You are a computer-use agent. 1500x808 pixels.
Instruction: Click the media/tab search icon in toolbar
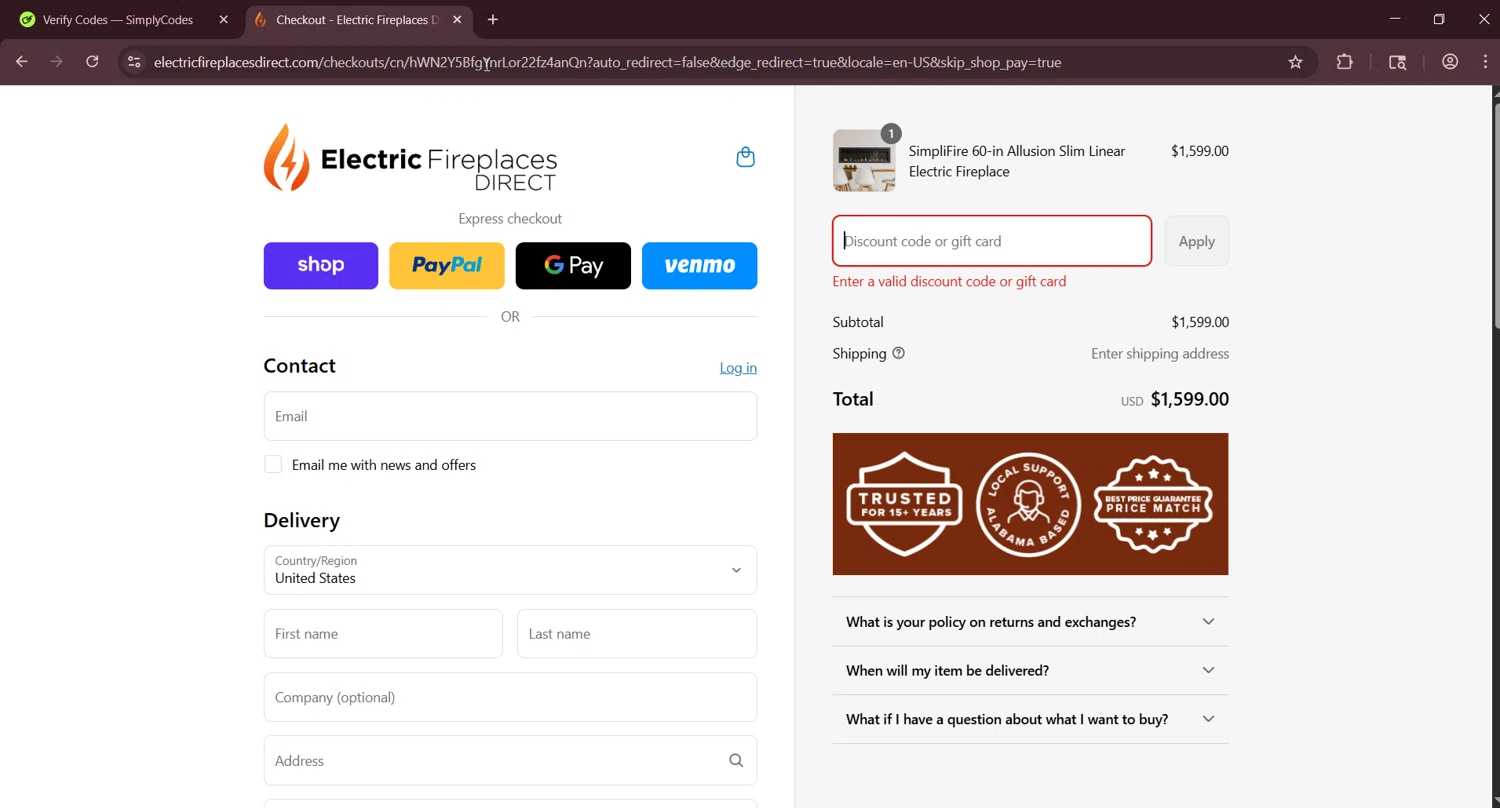1398,62
